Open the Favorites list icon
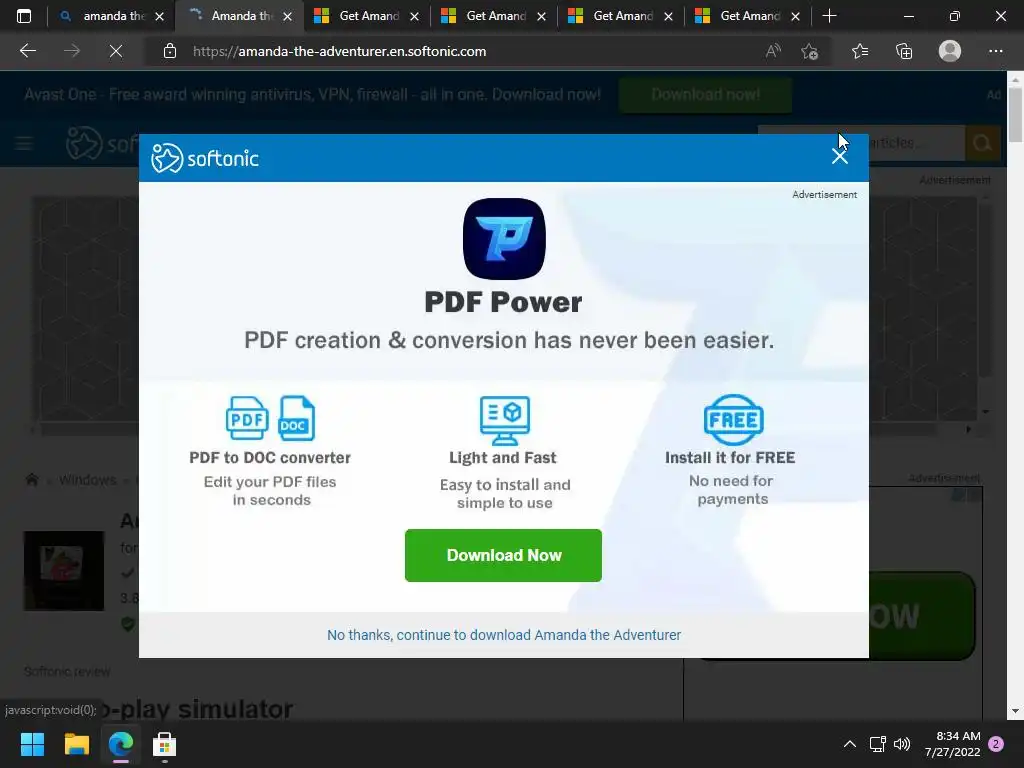Viewport: 1024px width, 768px height. pos(860,51)
